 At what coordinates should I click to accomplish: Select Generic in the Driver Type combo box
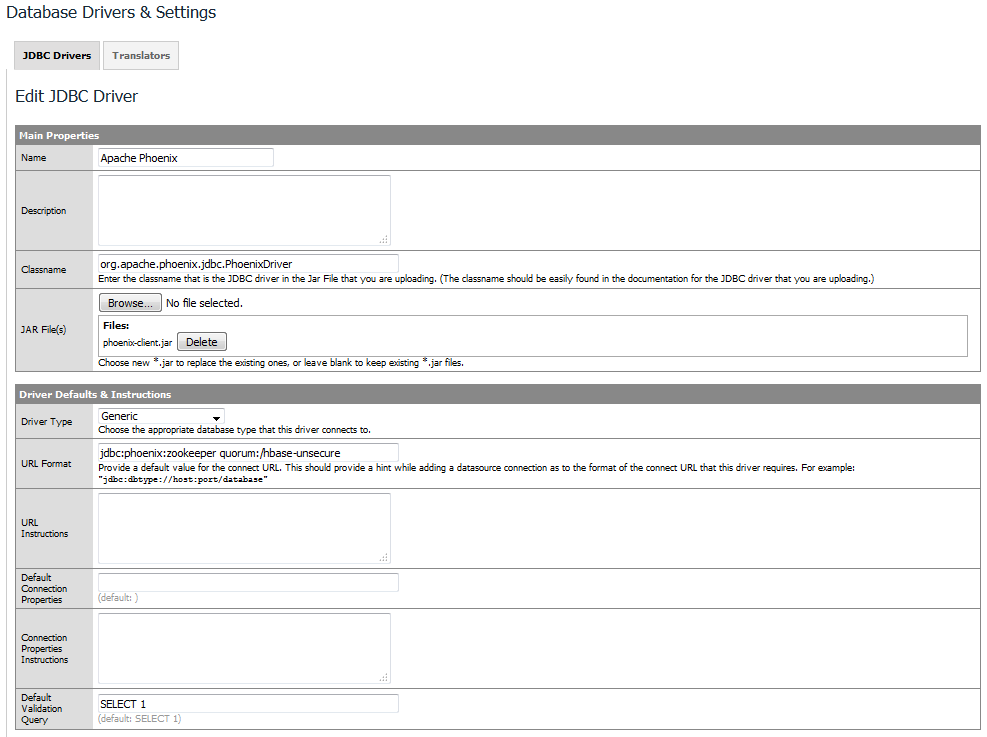(x=160, y=416)
